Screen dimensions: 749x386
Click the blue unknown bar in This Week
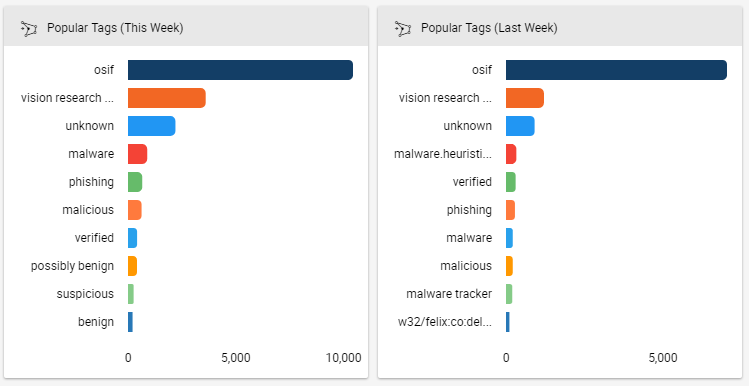pos(151,126)
